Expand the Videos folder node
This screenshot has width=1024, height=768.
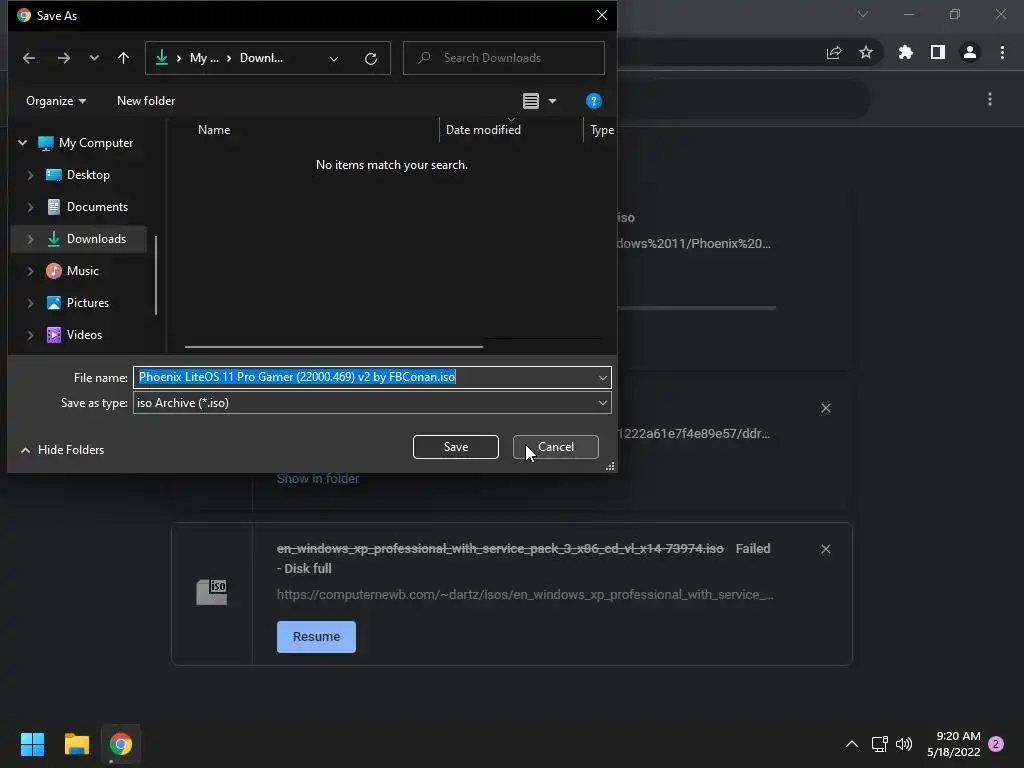point(30,335)
